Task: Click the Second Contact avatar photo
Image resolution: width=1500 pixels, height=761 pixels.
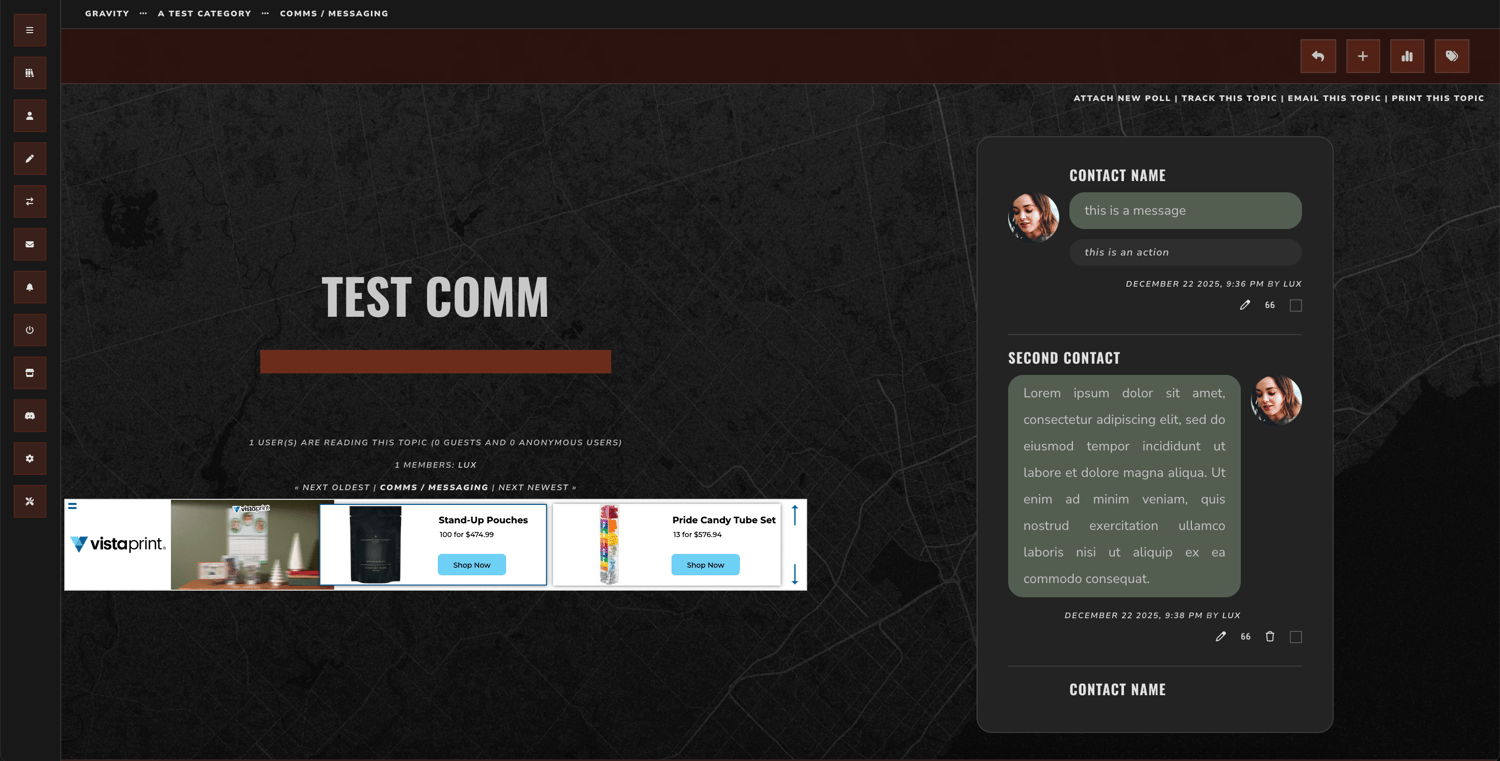Action: coord(1276,400)
